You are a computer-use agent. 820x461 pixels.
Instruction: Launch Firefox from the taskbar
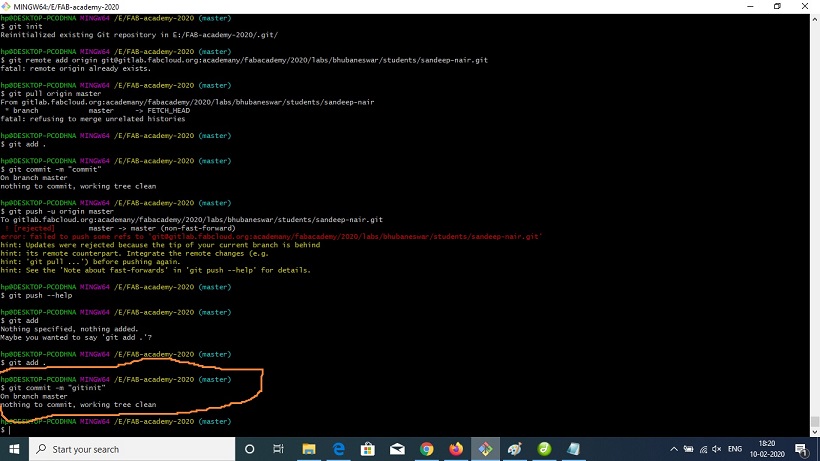[456, 449]
